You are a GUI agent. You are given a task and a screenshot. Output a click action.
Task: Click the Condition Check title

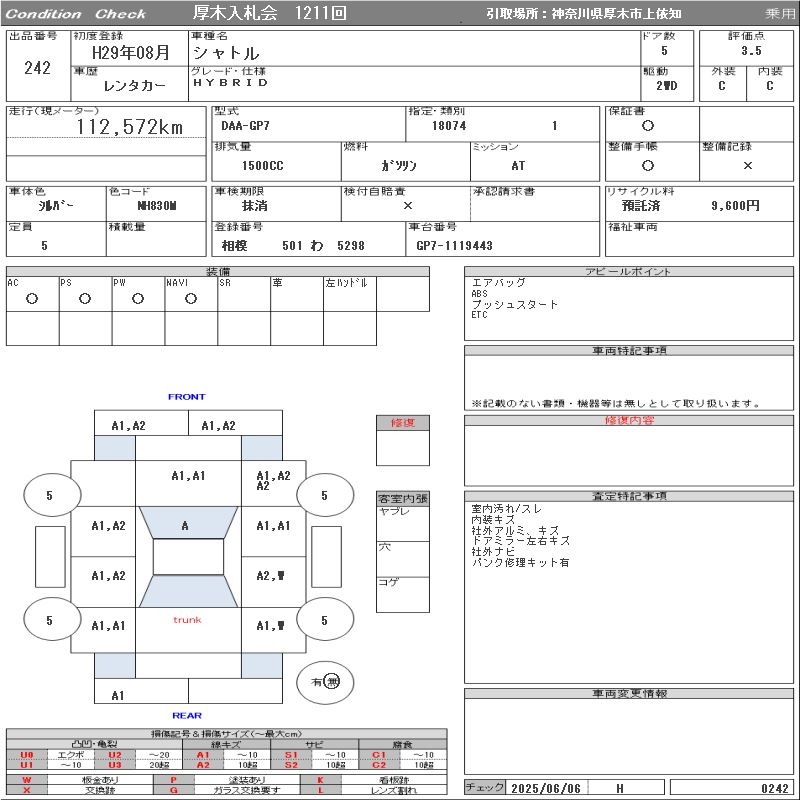(76, 14)
